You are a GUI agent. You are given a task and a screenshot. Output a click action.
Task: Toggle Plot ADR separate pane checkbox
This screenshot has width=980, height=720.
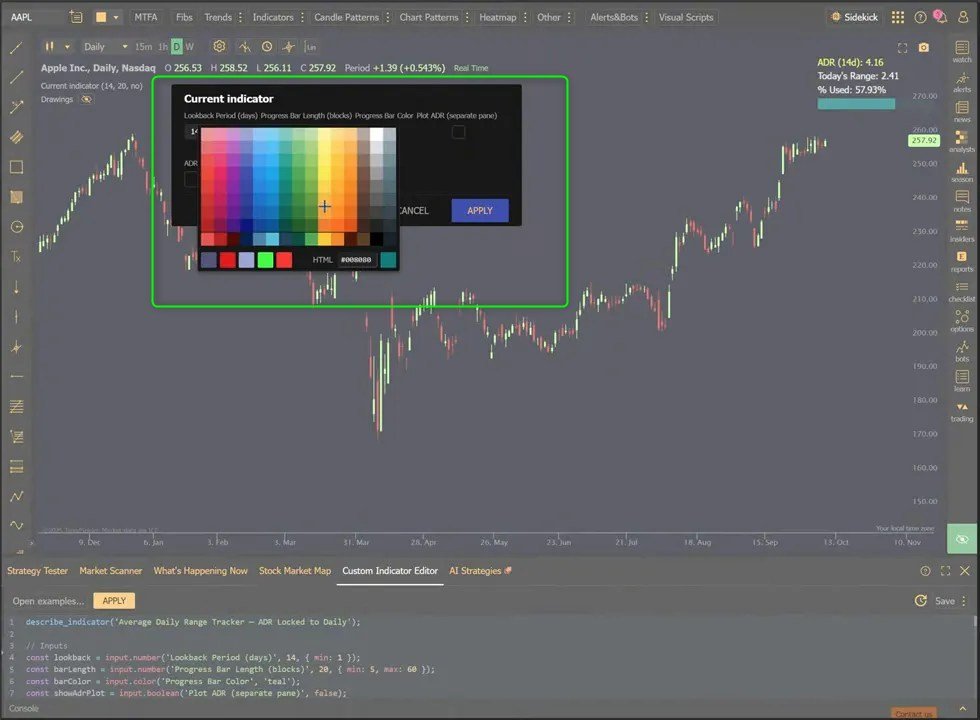coord(458,132)
